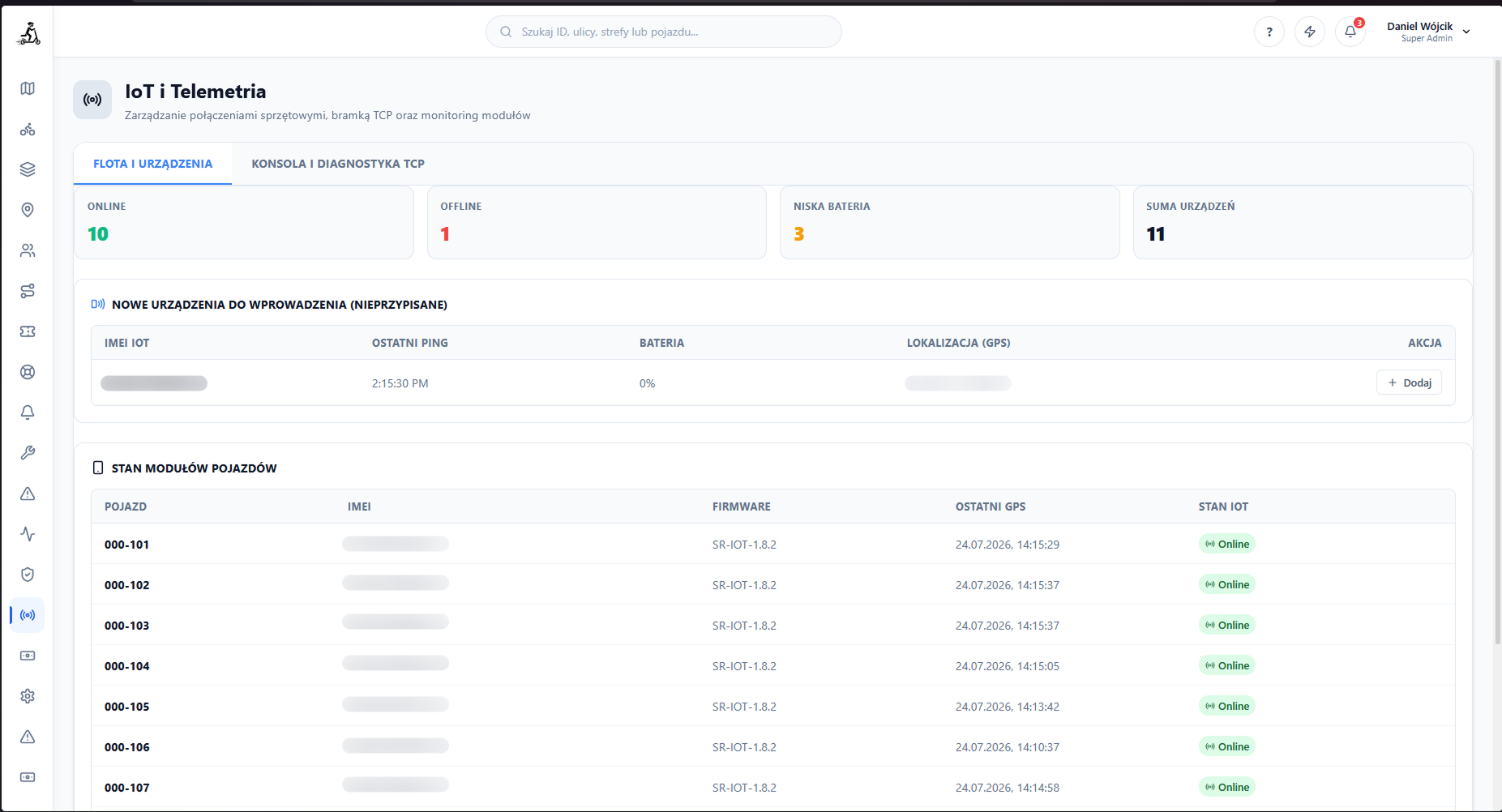This screenshot has width=1502, height=812.
Task: Open the scooter vehicles sidebar icon
Action: [x=28, y=129]
